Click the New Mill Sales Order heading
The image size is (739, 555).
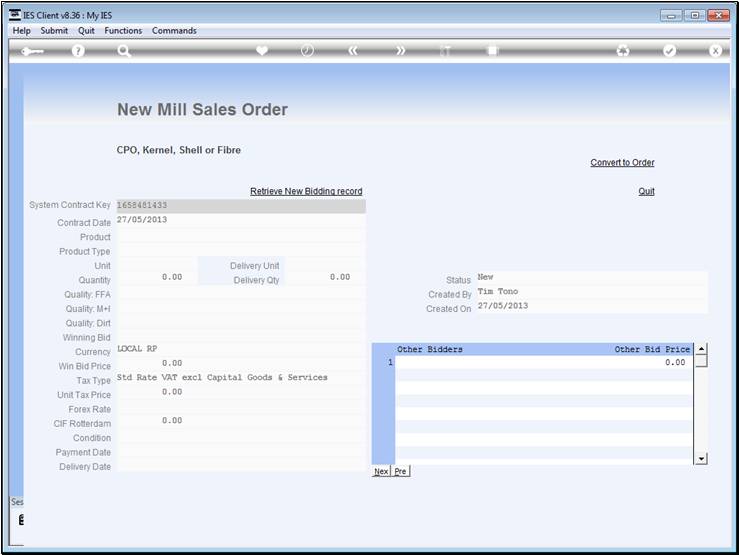pyautogui.click(x=202, y=110)
